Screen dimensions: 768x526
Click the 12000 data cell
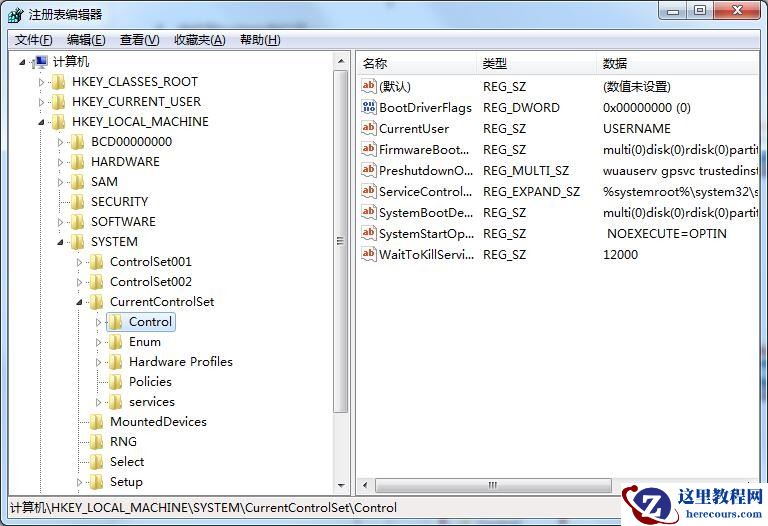[x=621, y=255]
